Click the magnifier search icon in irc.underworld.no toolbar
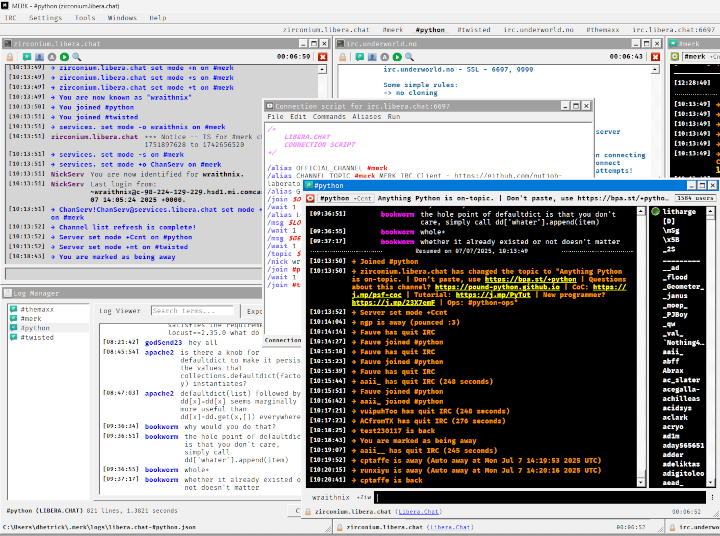 tap(409, 57)
